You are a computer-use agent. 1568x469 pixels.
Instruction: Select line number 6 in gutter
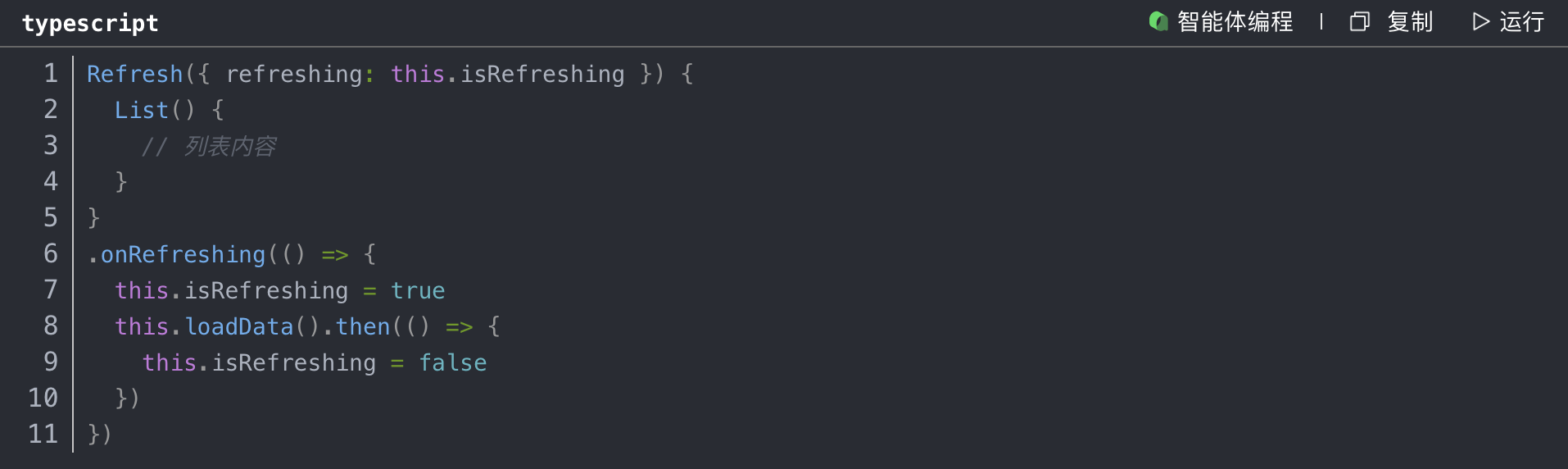pos(51,254)
